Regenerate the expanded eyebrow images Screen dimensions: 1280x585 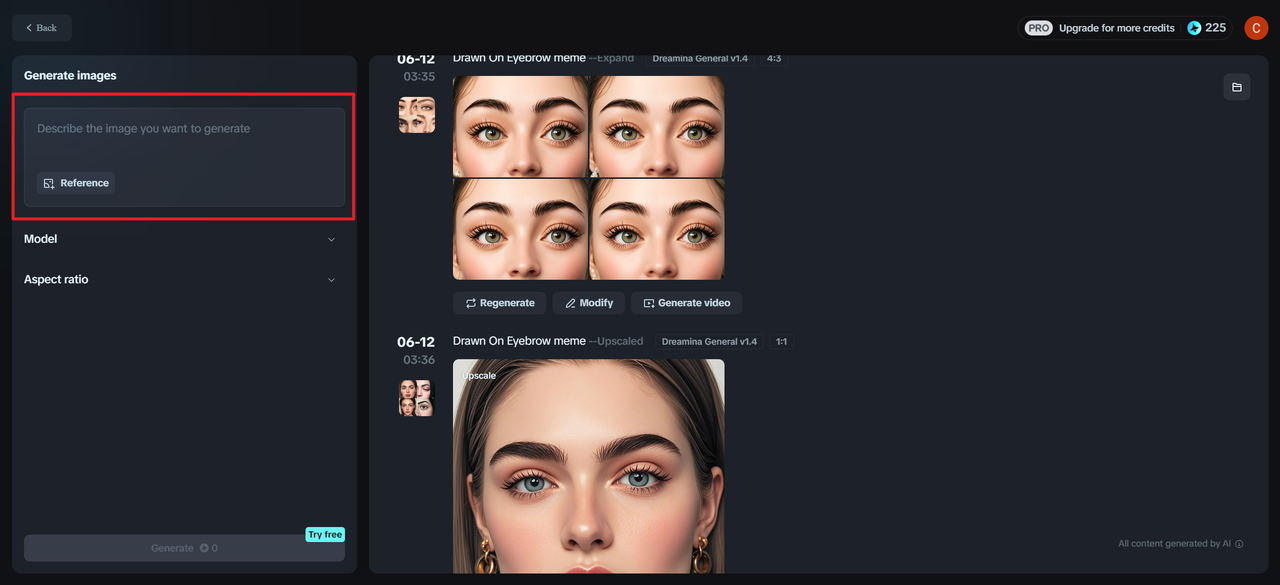click(500, 303)
